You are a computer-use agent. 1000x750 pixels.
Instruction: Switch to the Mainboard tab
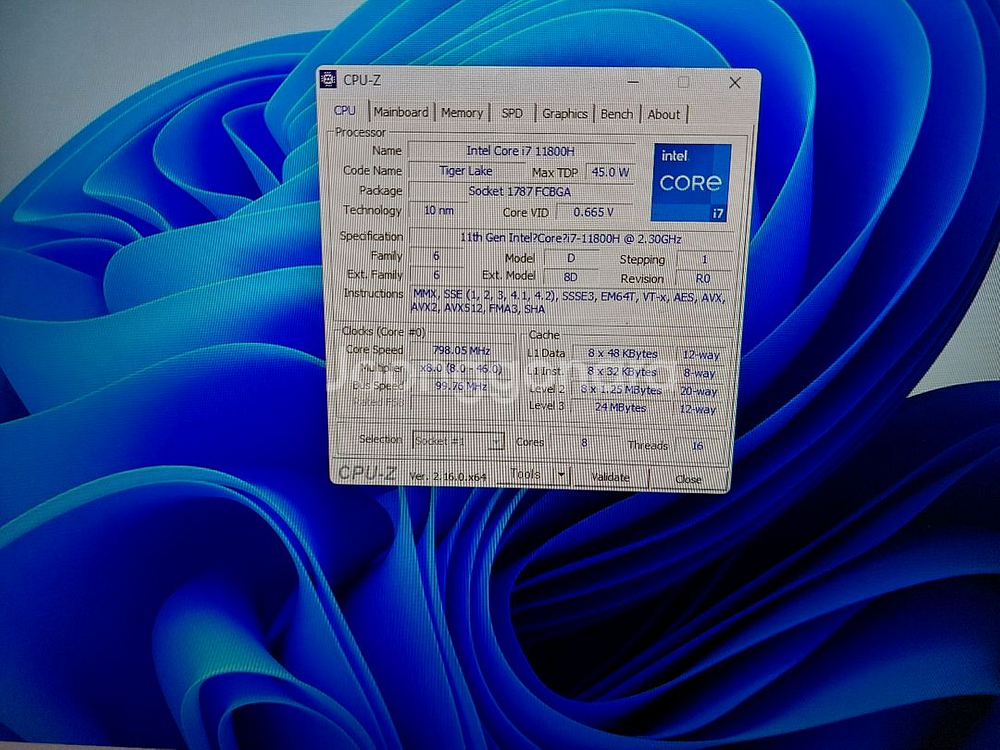(400, 113)
